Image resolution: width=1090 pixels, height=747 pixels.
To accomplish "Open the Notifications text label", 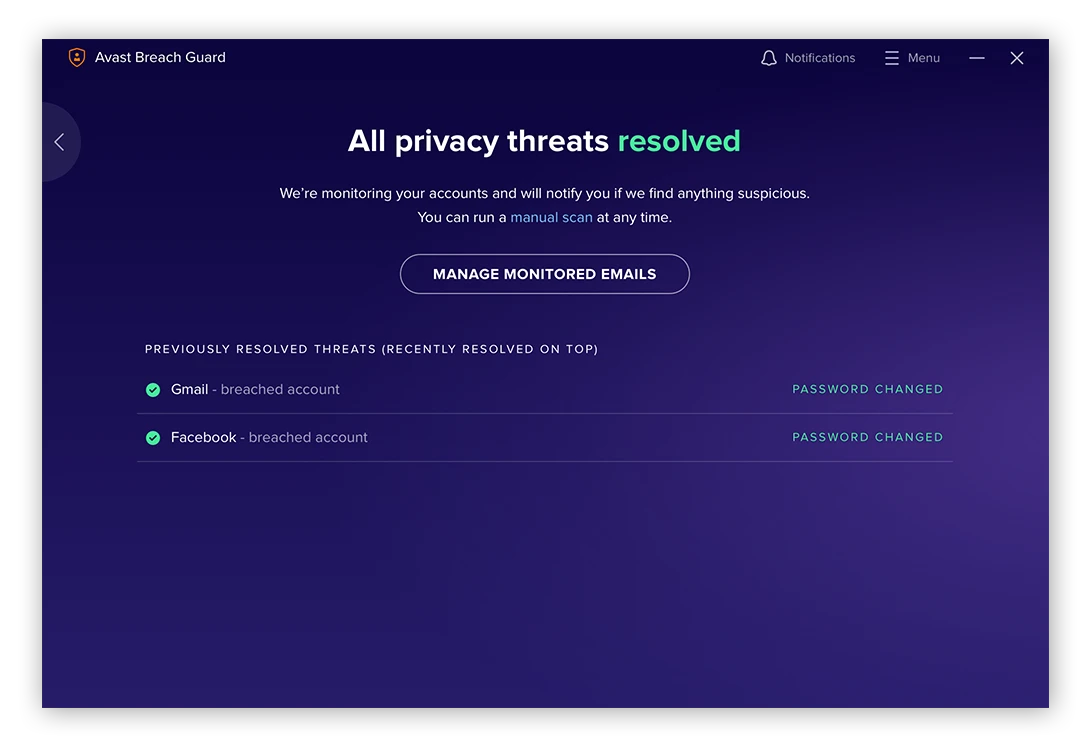I will (x=820, y=58).
